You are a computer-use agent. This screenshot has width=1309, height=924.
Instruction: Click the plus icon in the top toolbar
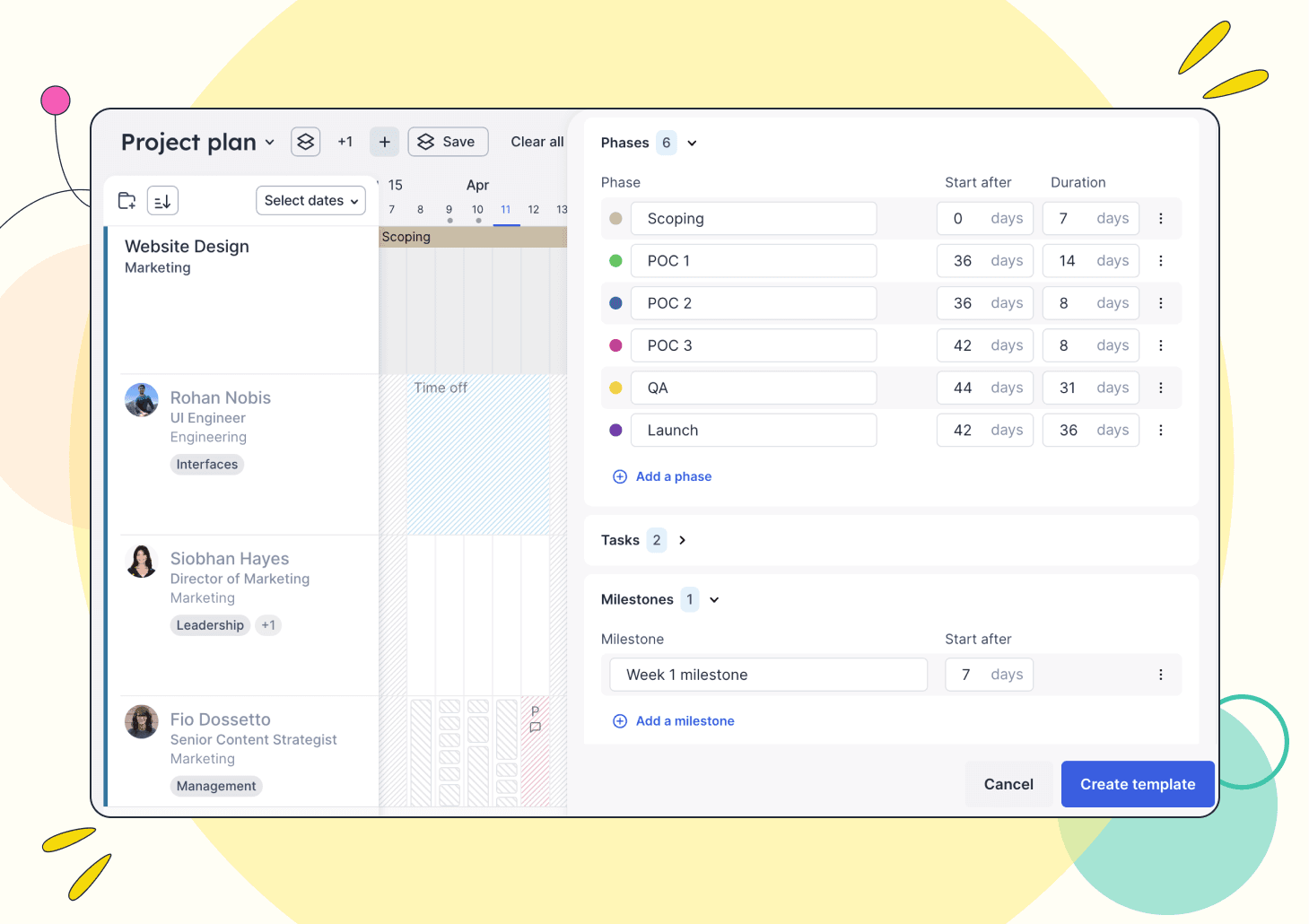click(x=384, y=142)
